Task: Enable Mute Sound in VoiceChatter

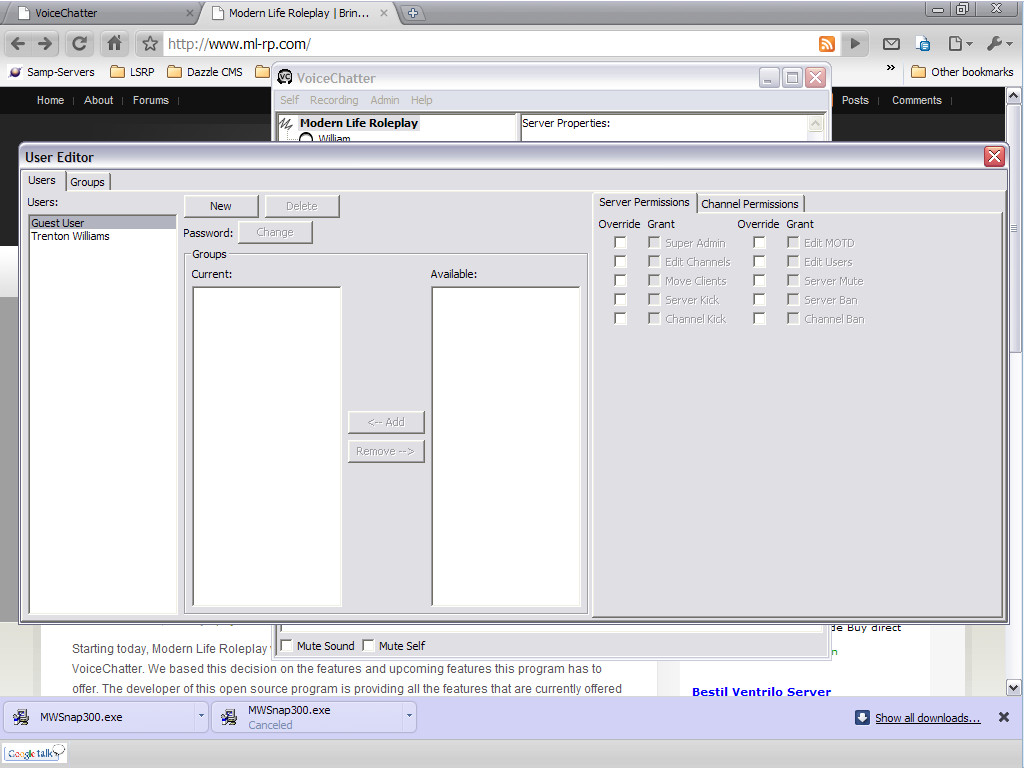Action: click(x=286, y=645)
